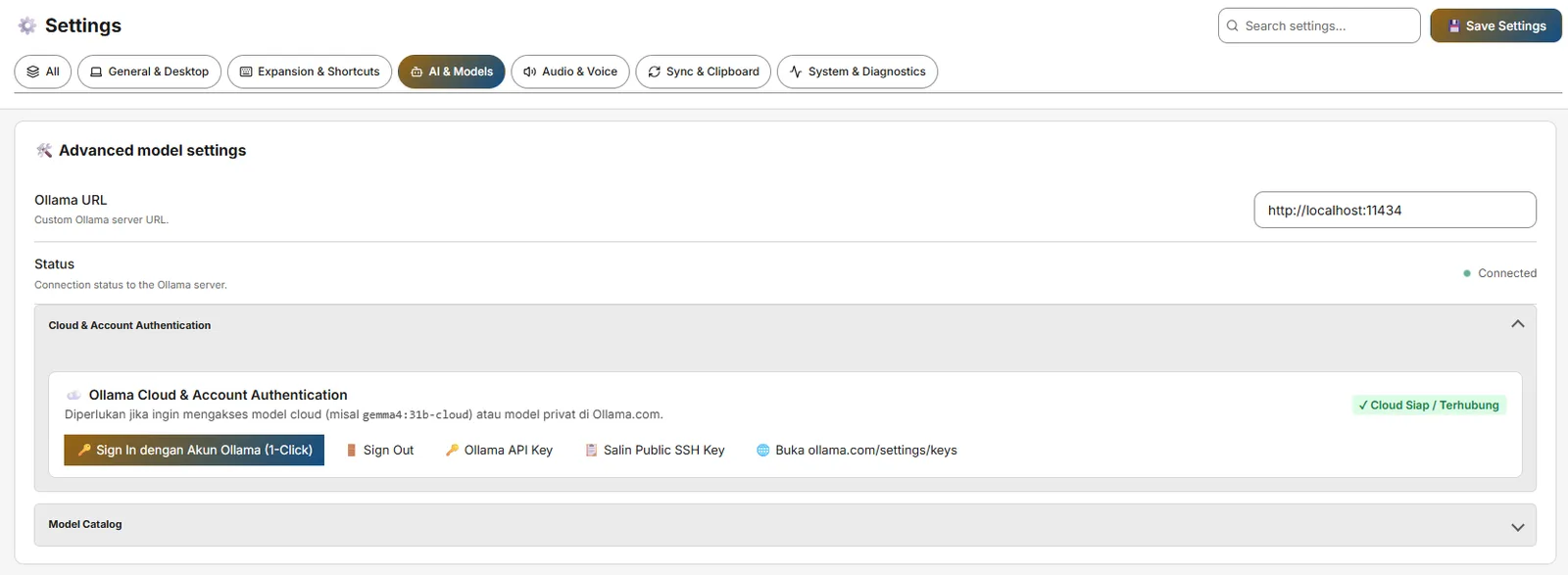Click Salin Public SSH Key
Screen dimensions: 1568x575
(x=655, y=450)
